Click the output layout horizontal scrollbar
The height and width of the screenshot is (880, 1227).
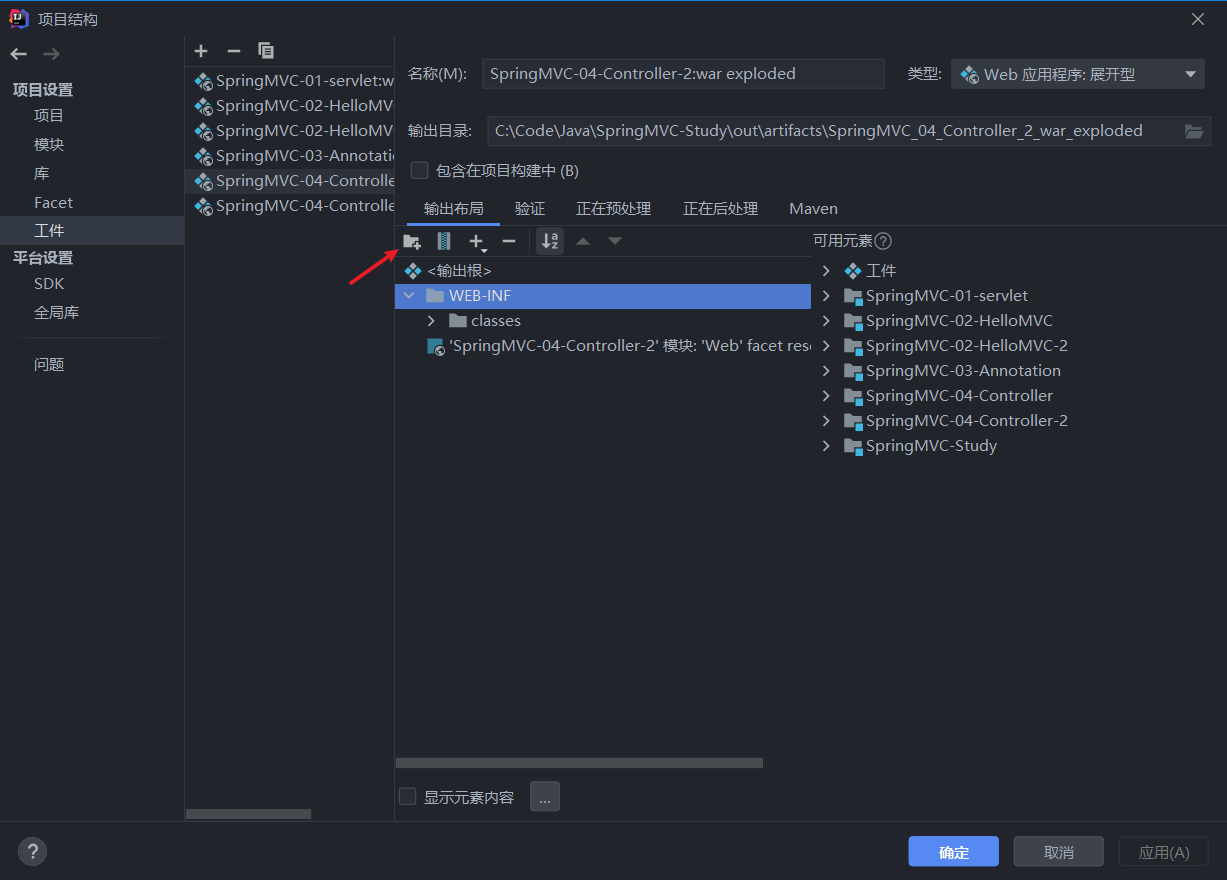(x=579, y=763)
